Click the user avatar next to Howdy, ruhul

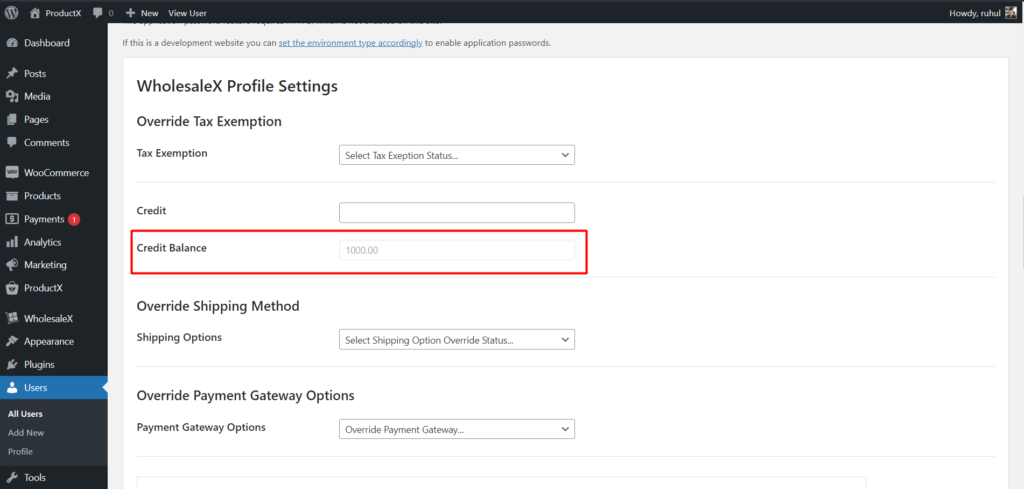click(1011, 12)
